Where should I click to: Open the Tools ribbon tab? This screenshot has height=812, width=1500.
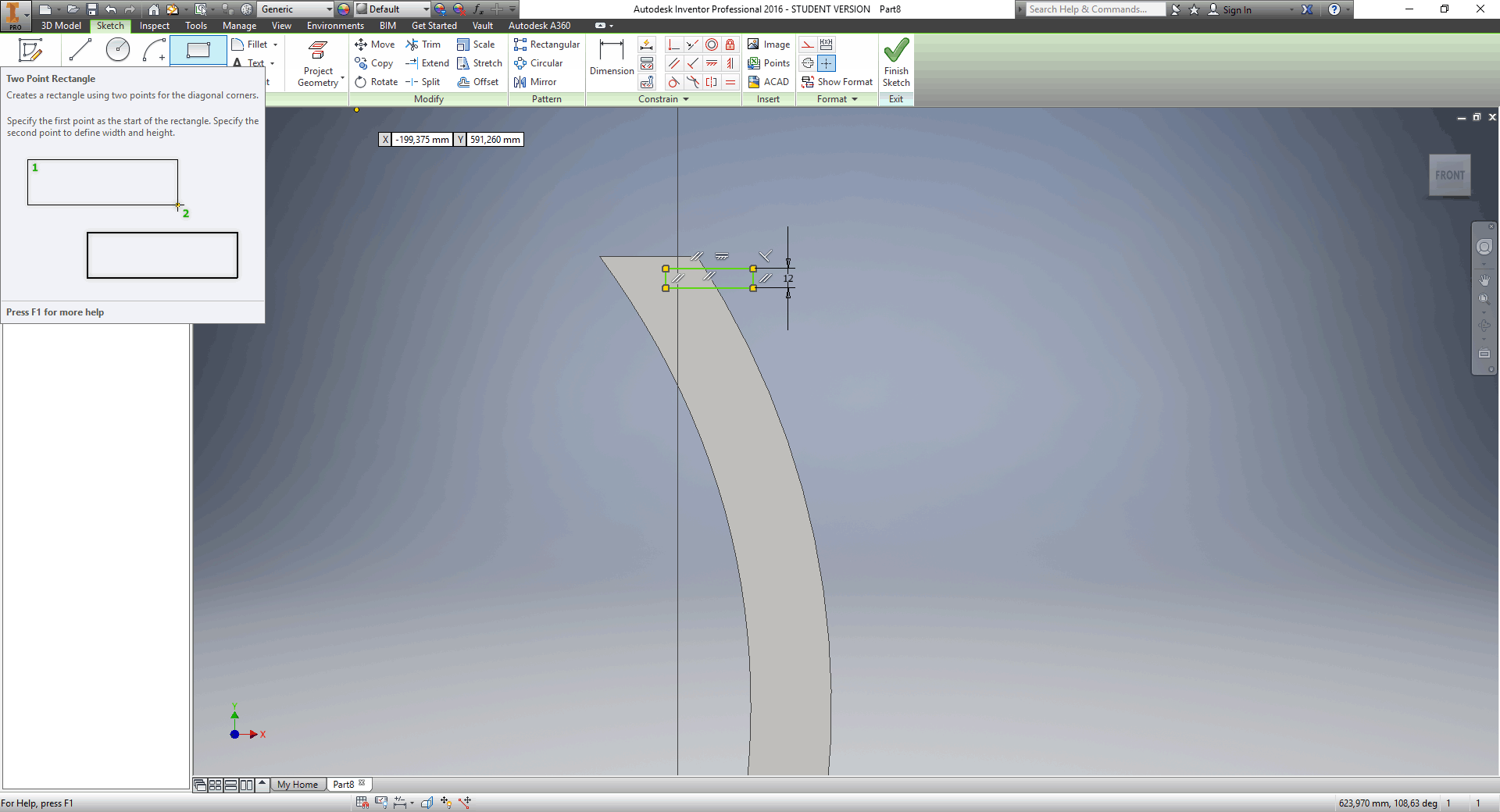pyautogui.click(x=196, y=26)
